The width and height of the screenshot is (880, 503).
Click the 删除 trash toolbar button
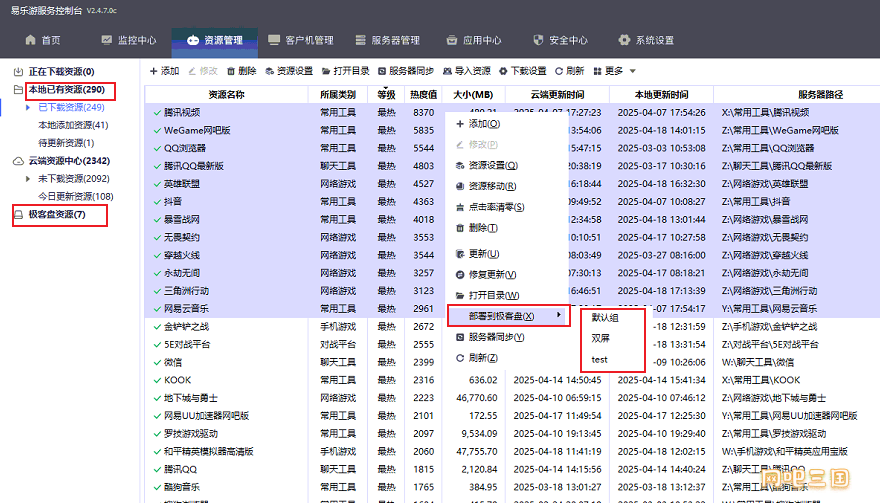click(241, 71)
